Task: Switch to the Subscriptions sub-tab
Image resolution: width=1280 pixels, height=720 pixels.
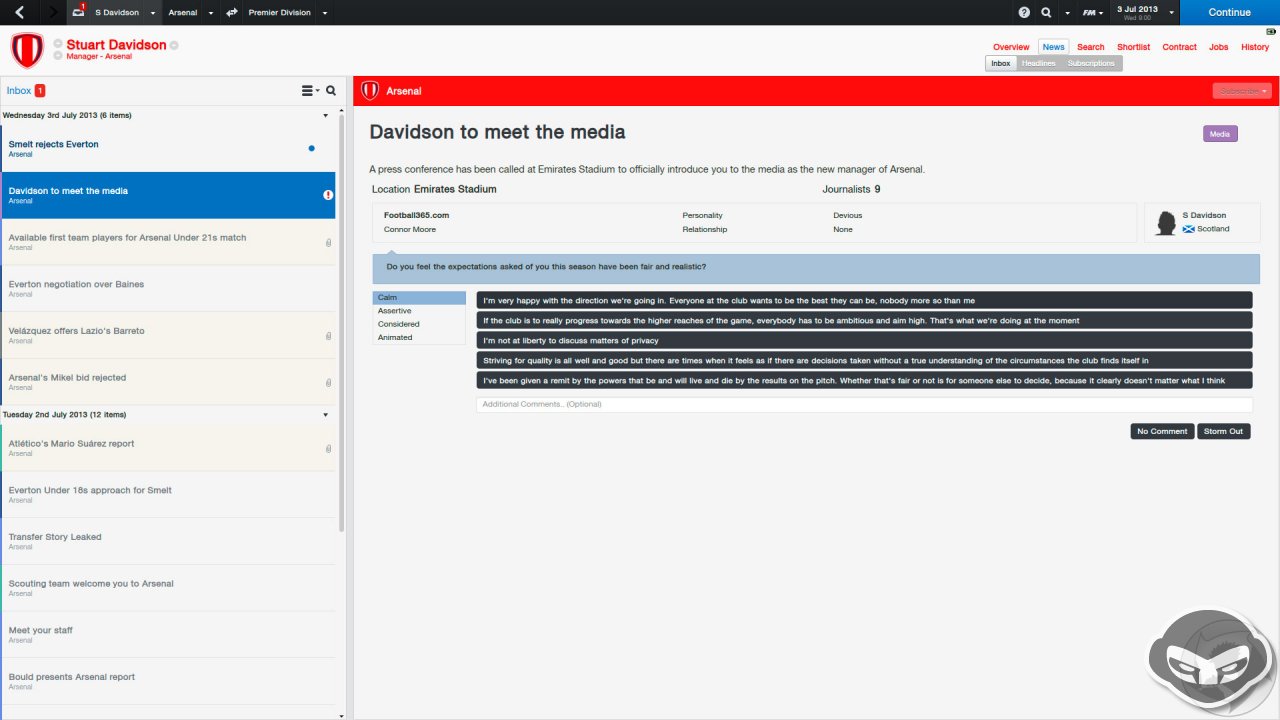Action: coord(1091,63)
